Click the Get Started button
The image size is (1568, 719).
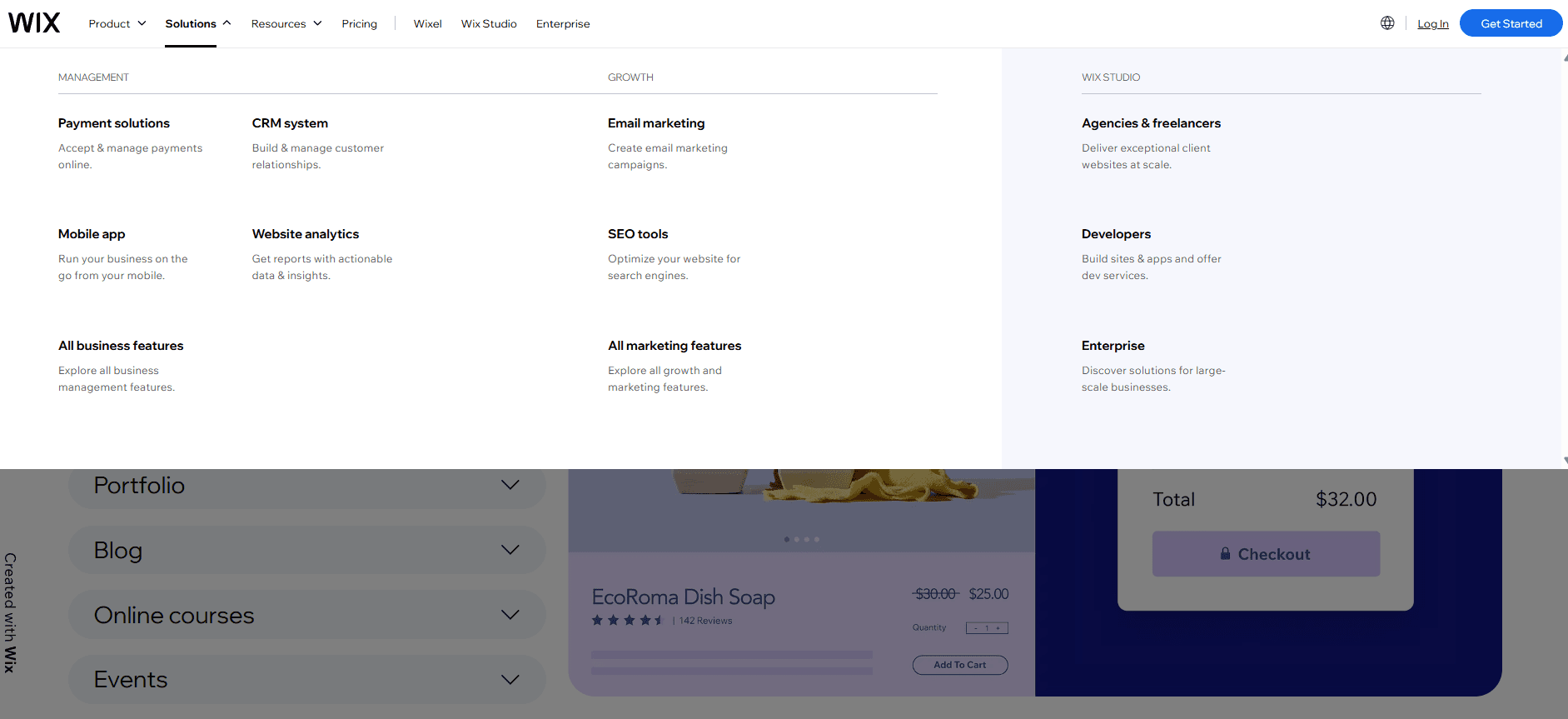pyautogui.click(x=1511, y=23)
